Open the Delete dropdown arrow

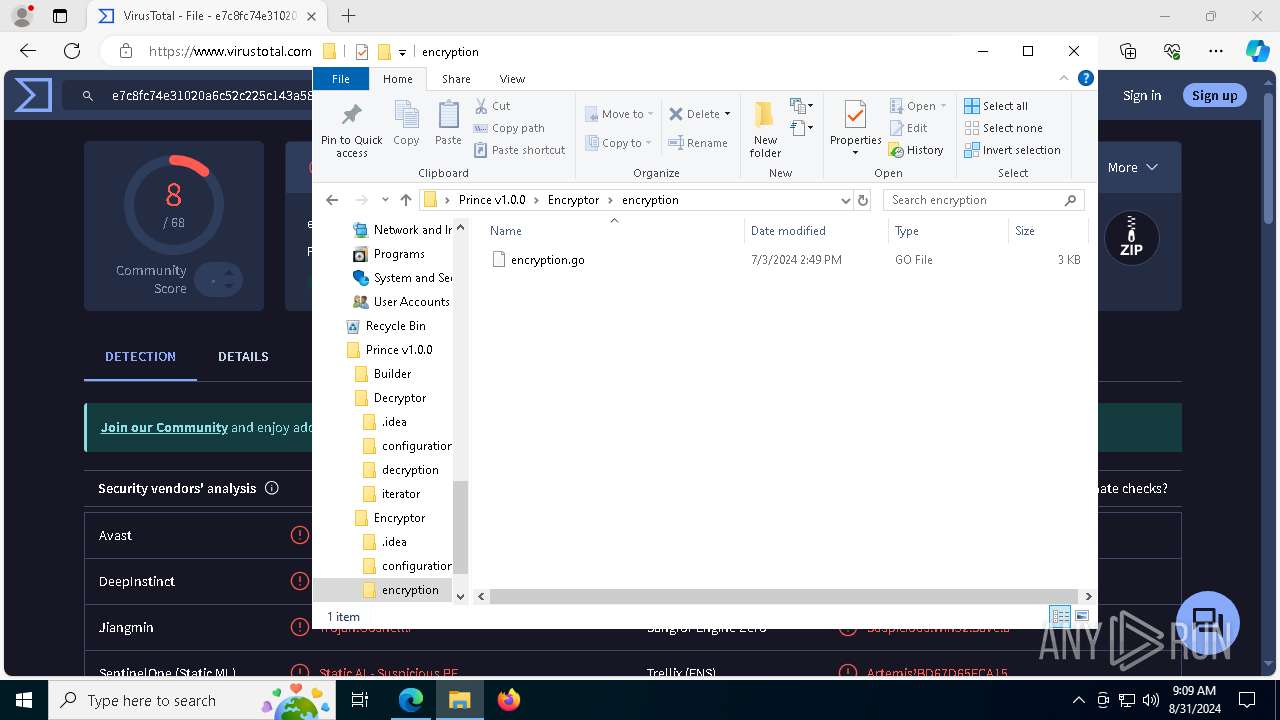click(727, 114)
